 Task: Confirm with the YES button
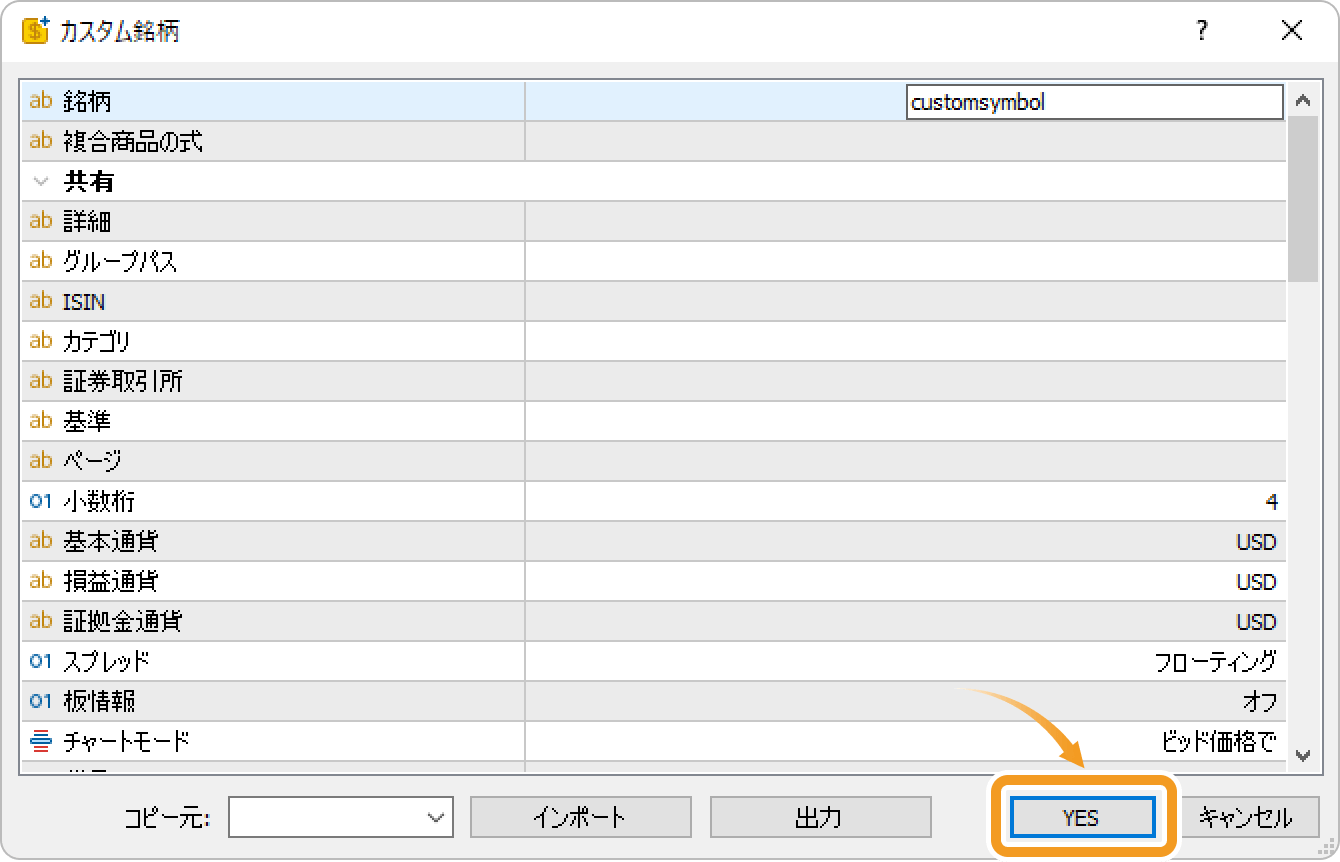1081,817
